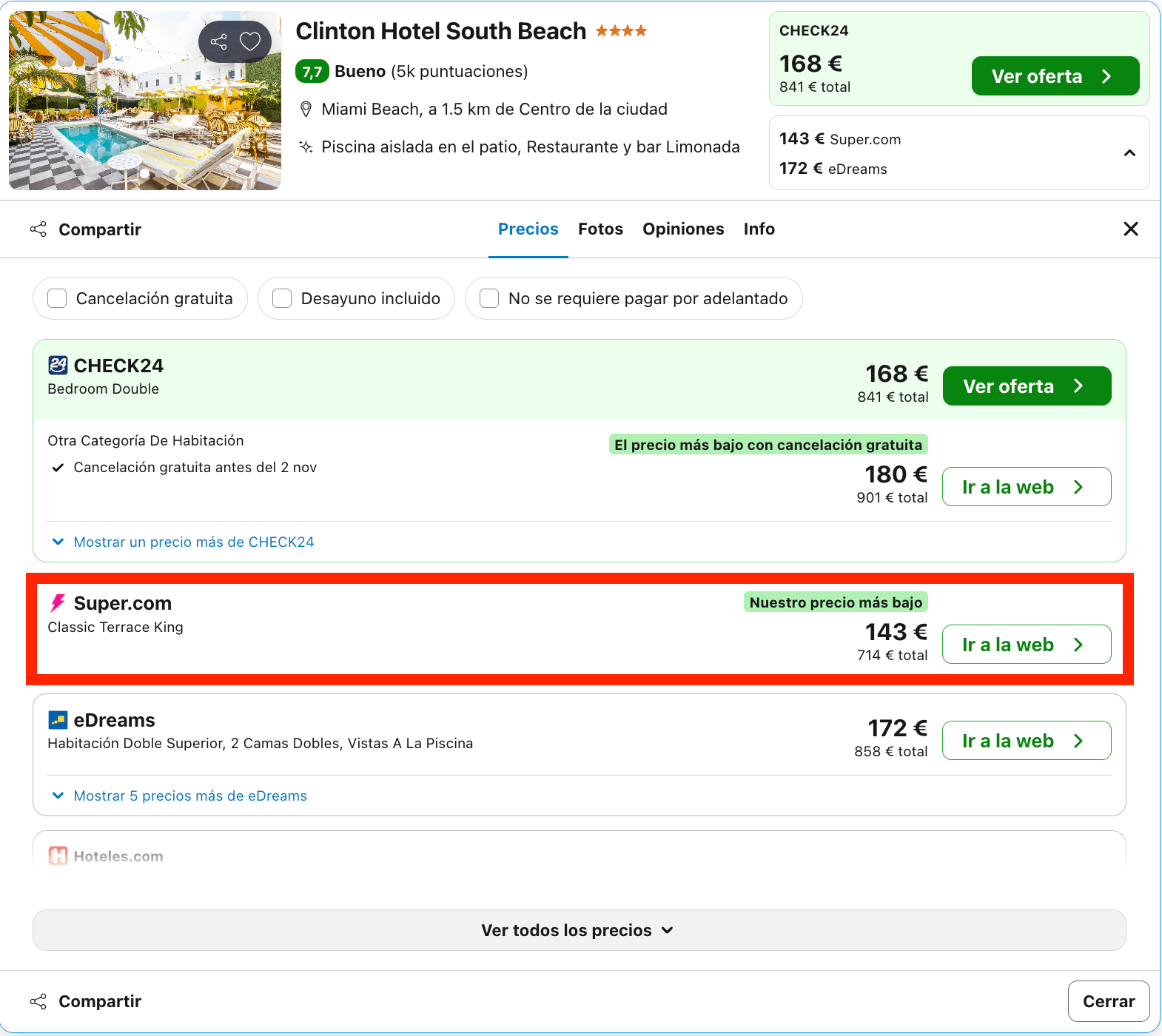This screenshot has width=1162, height=1036.
Task: Click the Cerrar button
Action: (x=1109, y=1001)
